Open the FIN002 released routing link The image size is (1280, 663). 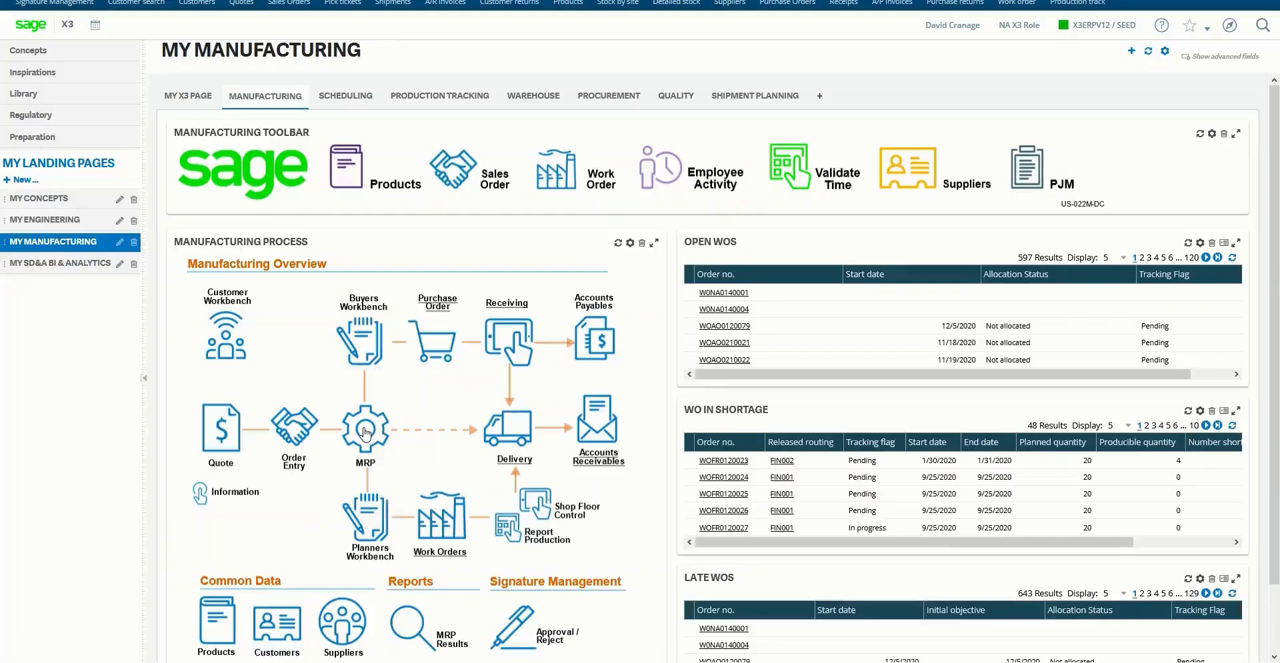coord(782,461)
